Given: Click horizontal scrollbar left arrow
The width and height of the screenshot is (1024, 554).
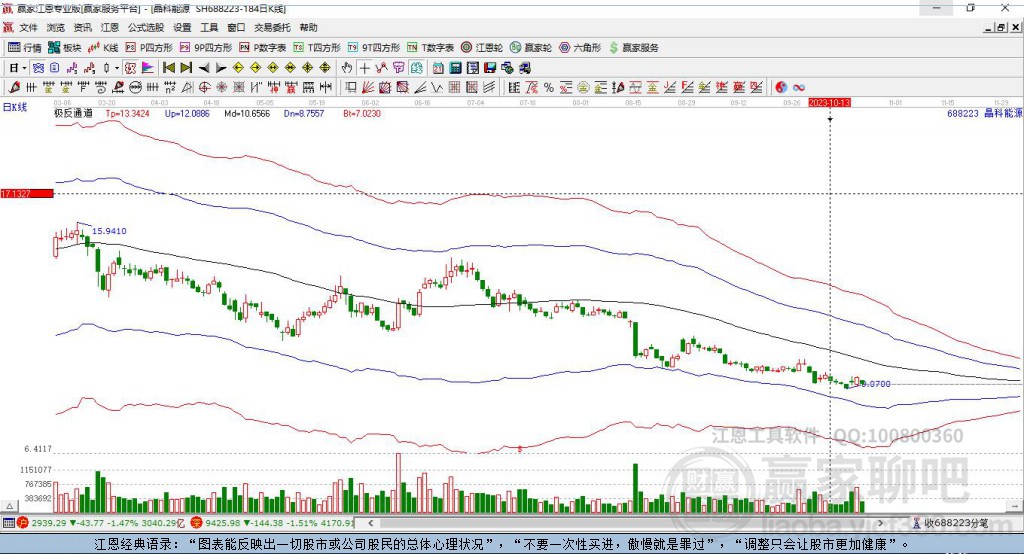Looking at the screenshot, I should point(371,523).
